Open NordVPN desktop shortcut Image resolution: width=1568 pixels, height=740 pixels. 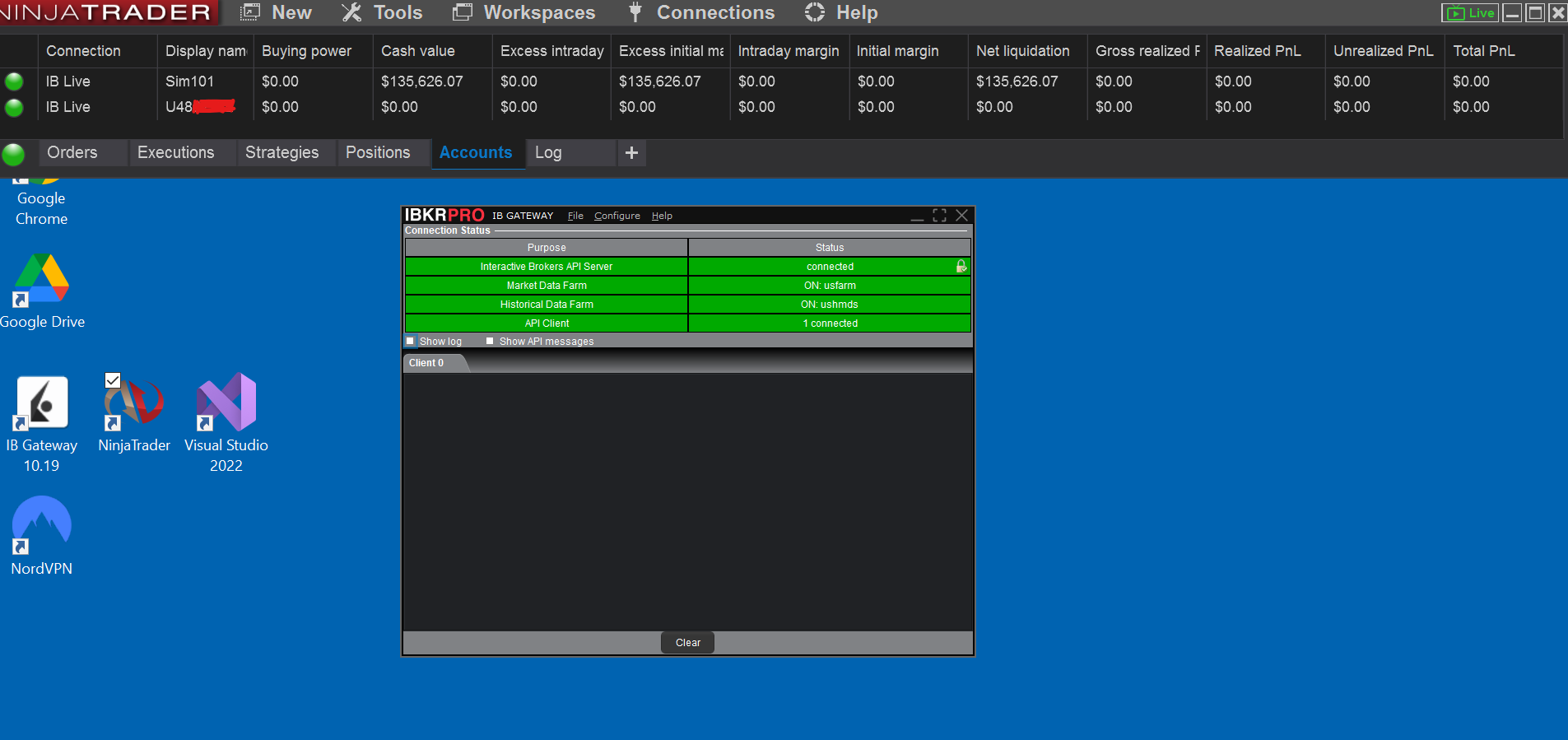[x=41, y=536]
